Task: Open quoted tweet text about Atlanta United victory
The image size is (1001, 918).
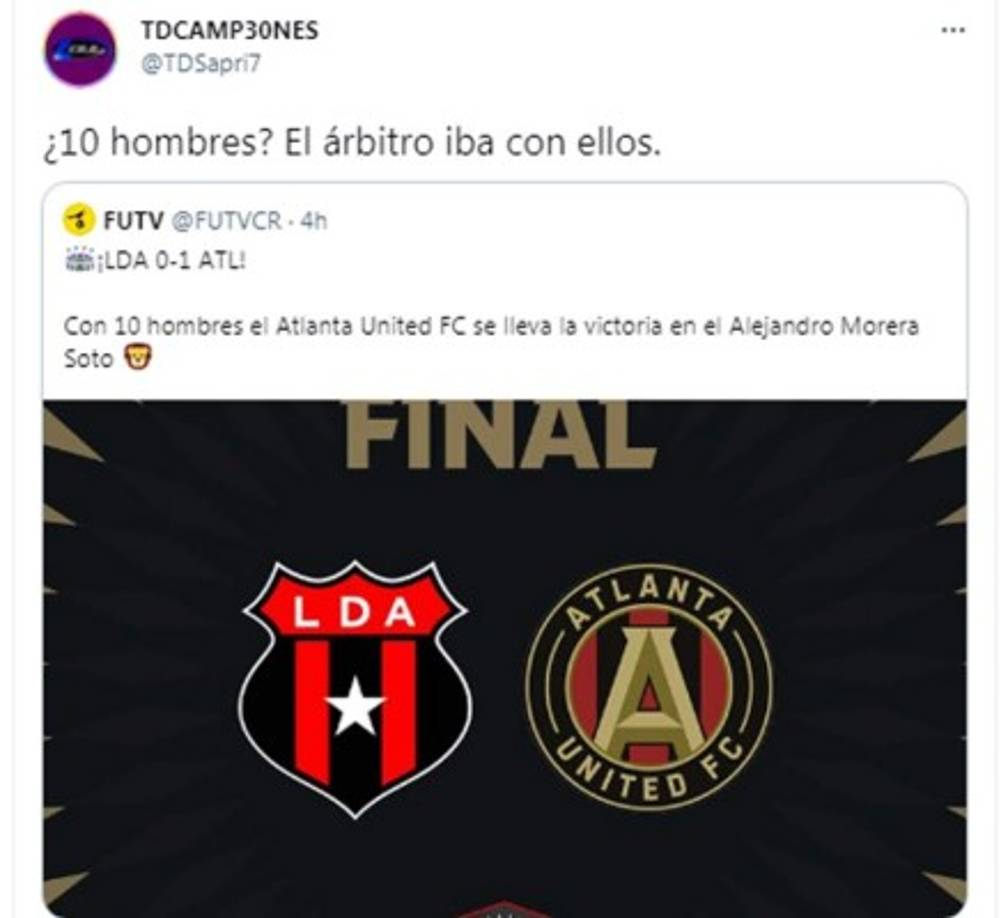Action: 491,342
